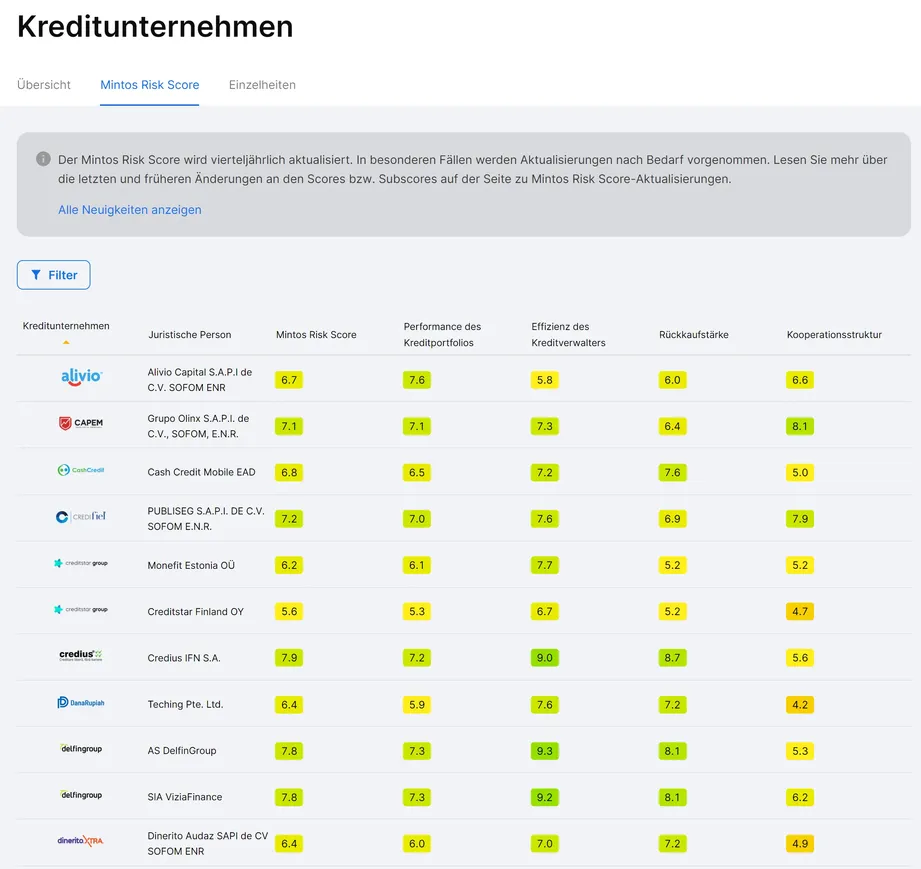Click the Delfingroup logo beside AS DelfinGroup

click(x=81, y=749)
